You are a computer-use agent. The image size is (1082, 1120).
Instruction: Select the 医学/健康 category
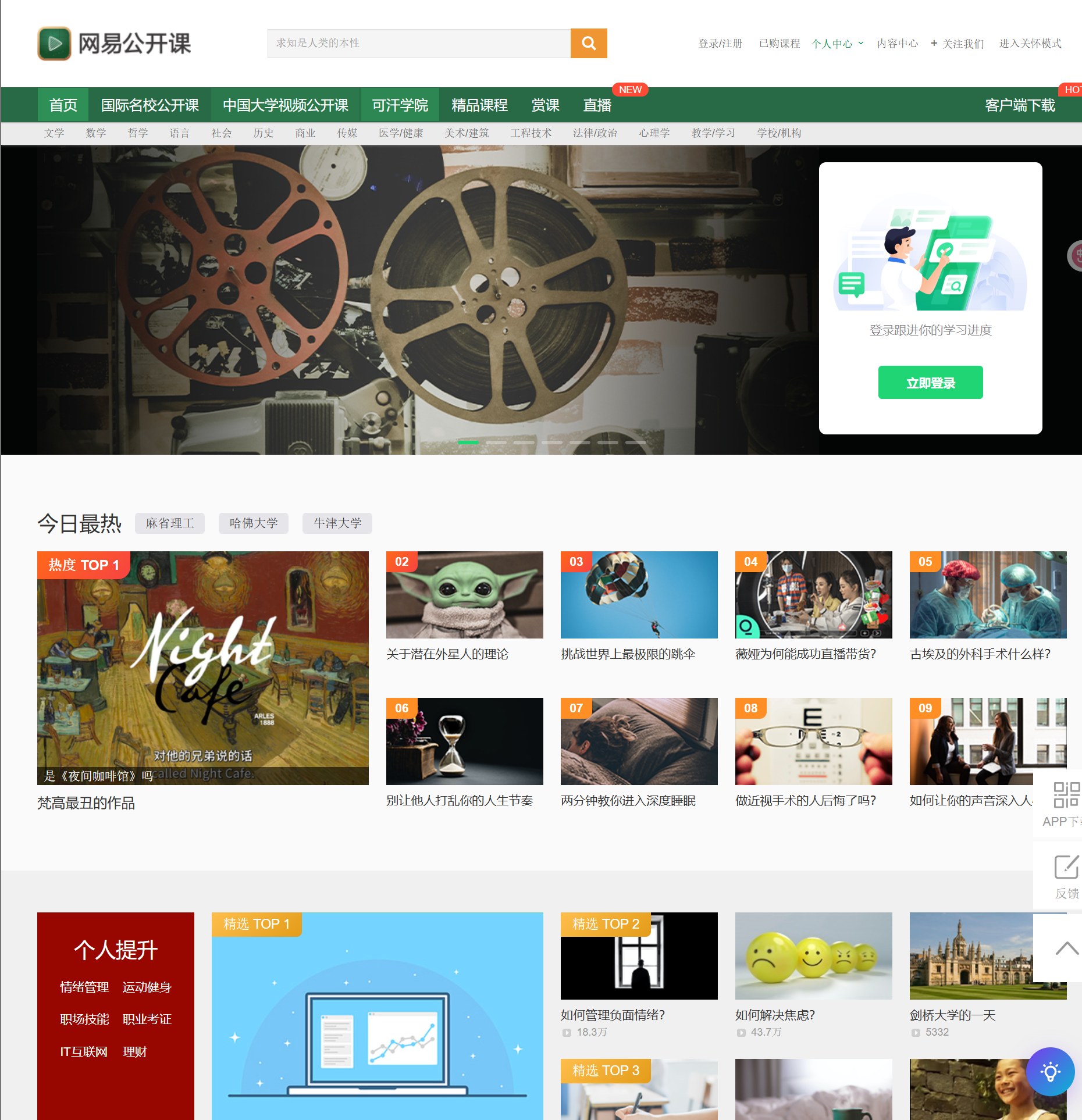[401, 133]
